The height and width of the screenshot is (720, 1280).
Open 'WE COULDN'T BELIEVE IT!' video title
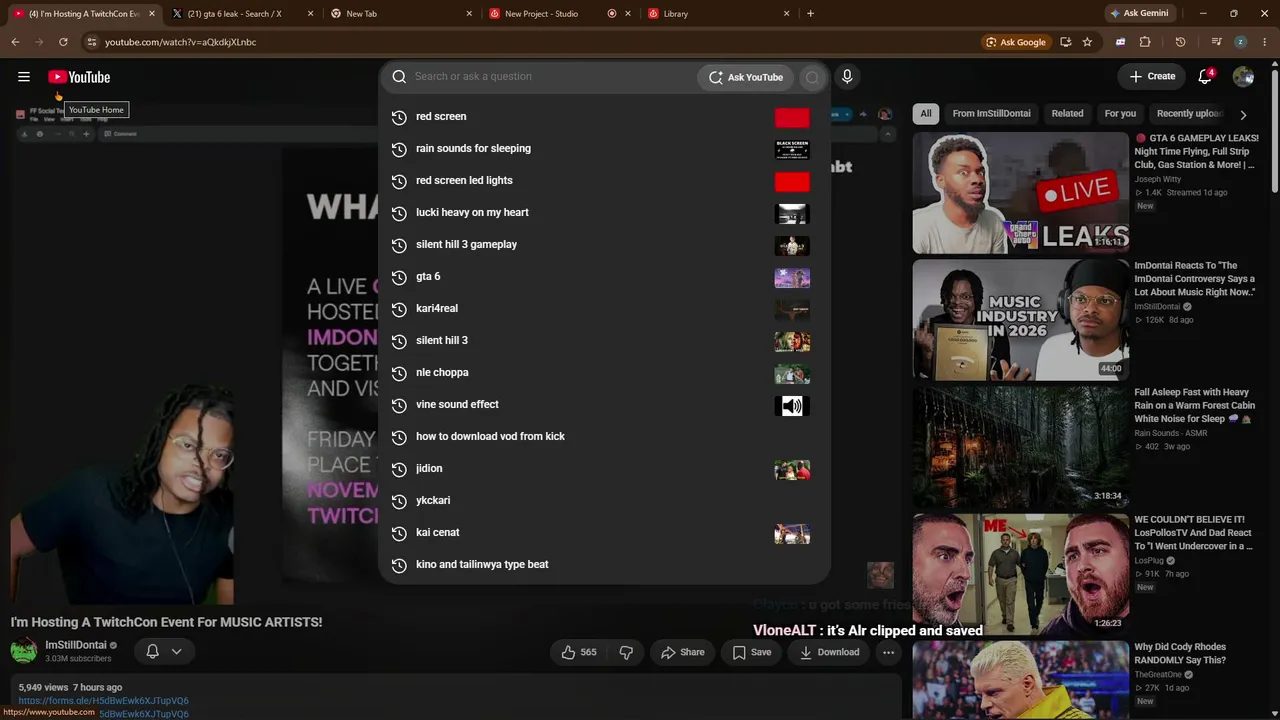click(x=1194, y=533)
